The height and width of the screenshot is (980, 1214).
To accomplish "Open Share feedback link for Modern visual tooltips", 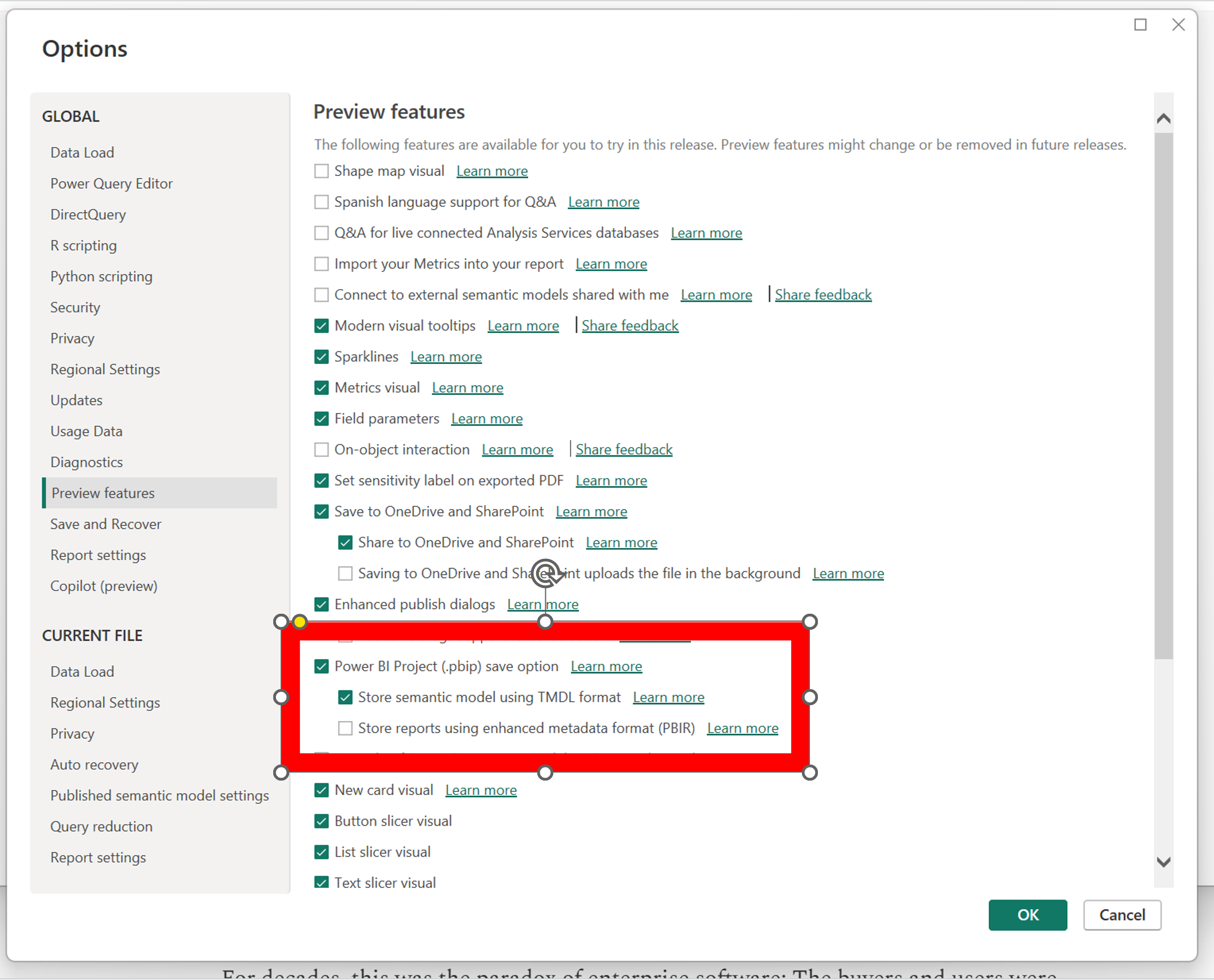I will coord(630,326).
